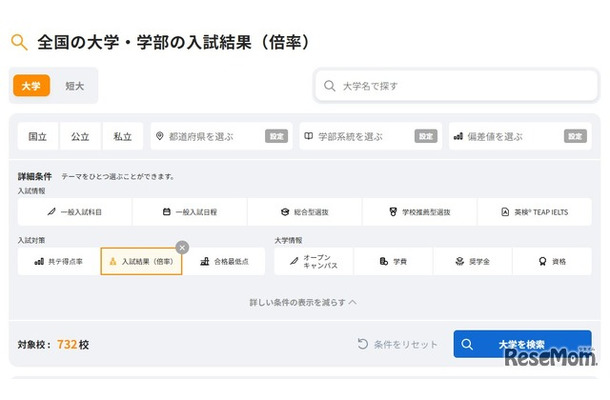Screen dimensions: 610x400
Task: Click the 全国の大学・学部の入試結果（倍率） heading
Action: [x=174, y=42]
